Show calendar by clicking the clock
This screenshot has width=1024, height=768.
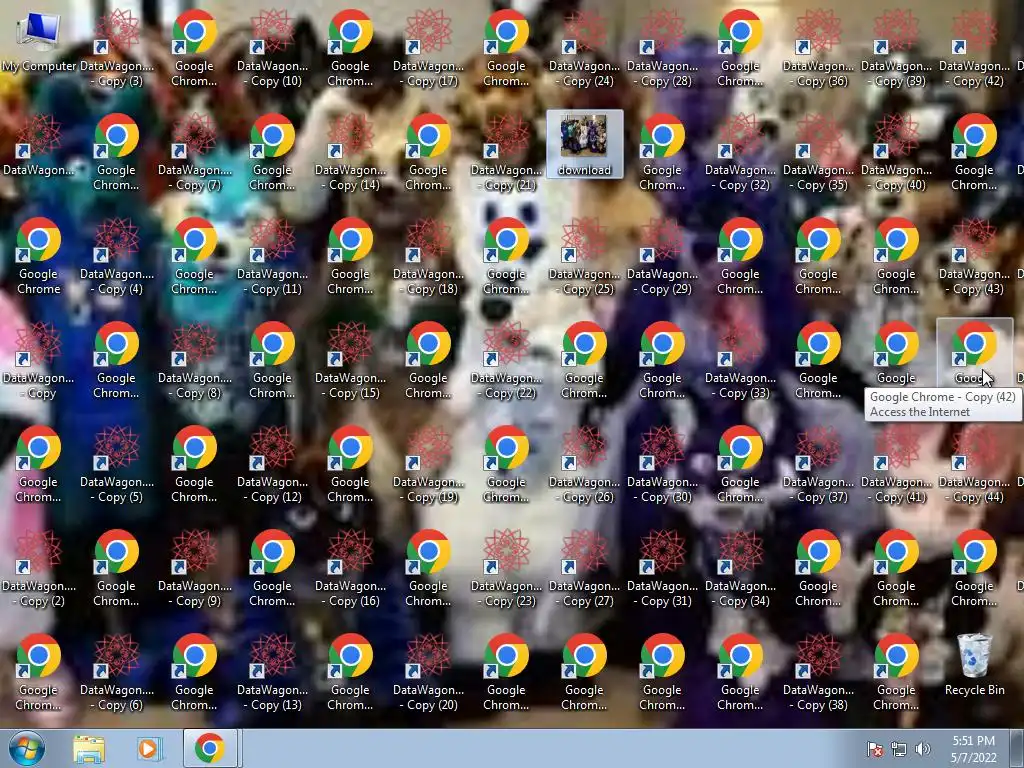pyautogui.click(x=974, y=749)
